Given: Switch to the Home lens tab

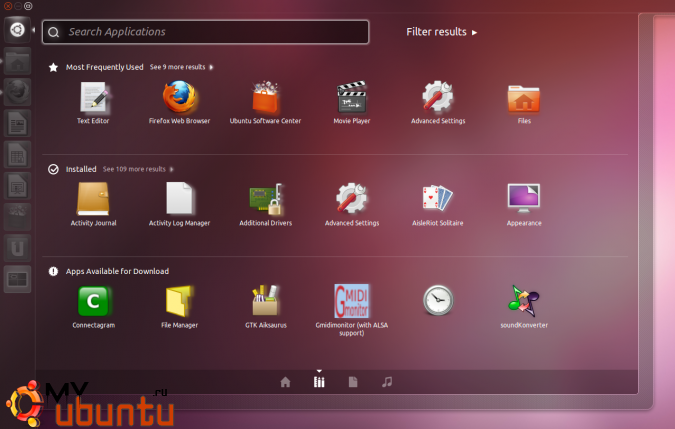Looking at the screenshot, I should pyautogui.click(x=285, y=382).
